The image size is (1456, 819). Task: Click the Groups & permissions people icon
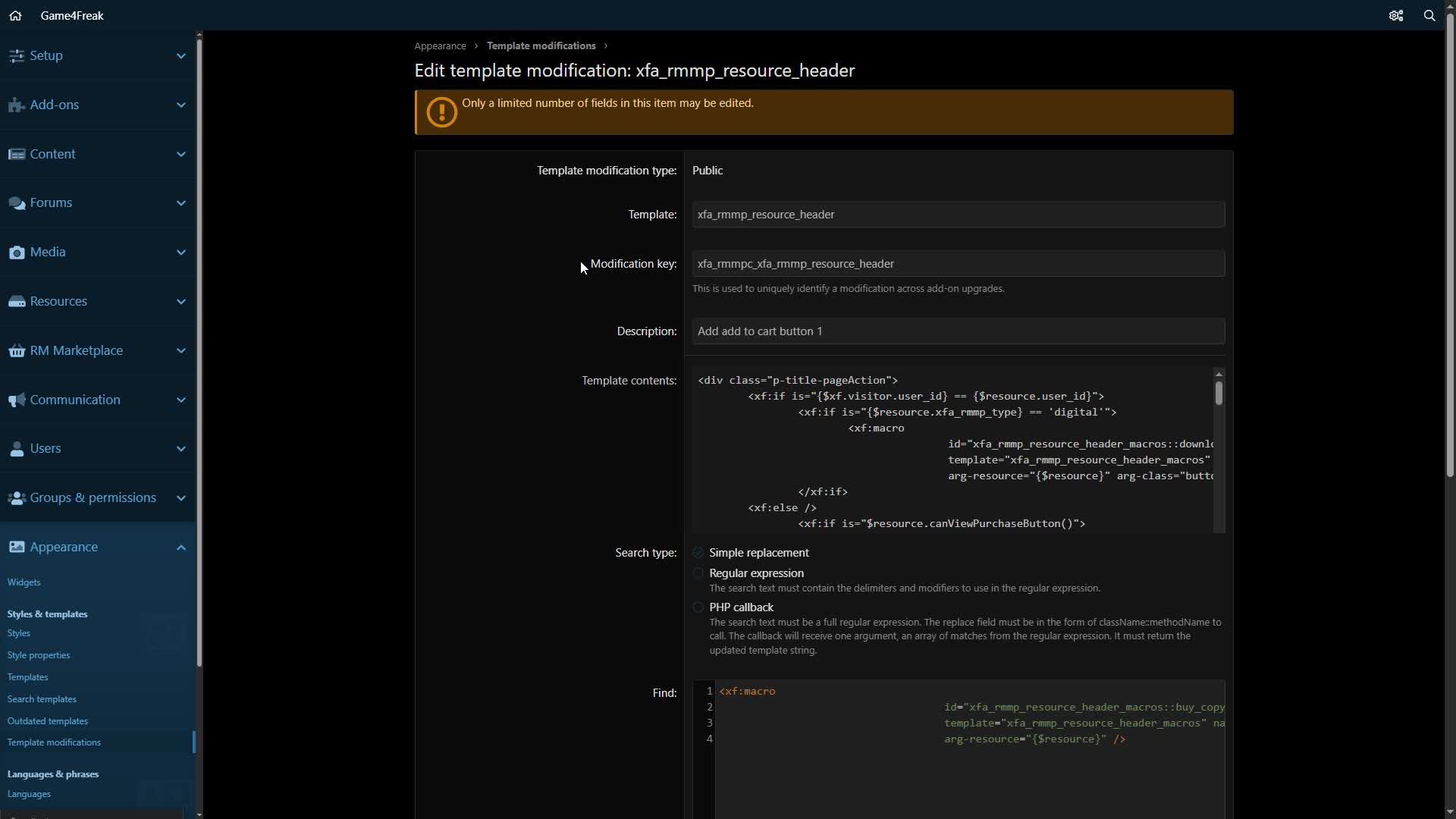(17, 497)
